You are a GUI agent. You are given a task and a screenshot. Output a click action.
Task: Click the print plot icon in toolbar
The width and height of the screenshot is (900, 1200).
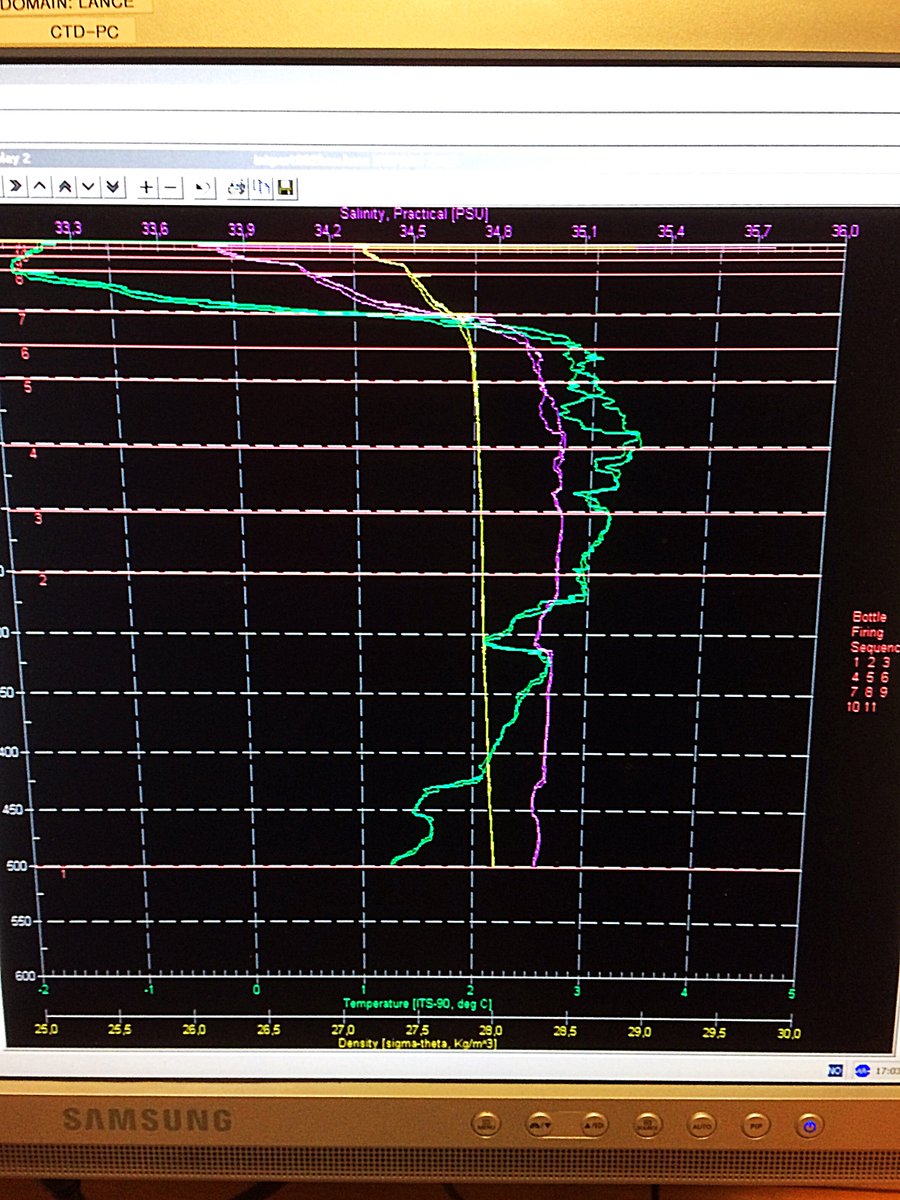(x=237, y=187)
